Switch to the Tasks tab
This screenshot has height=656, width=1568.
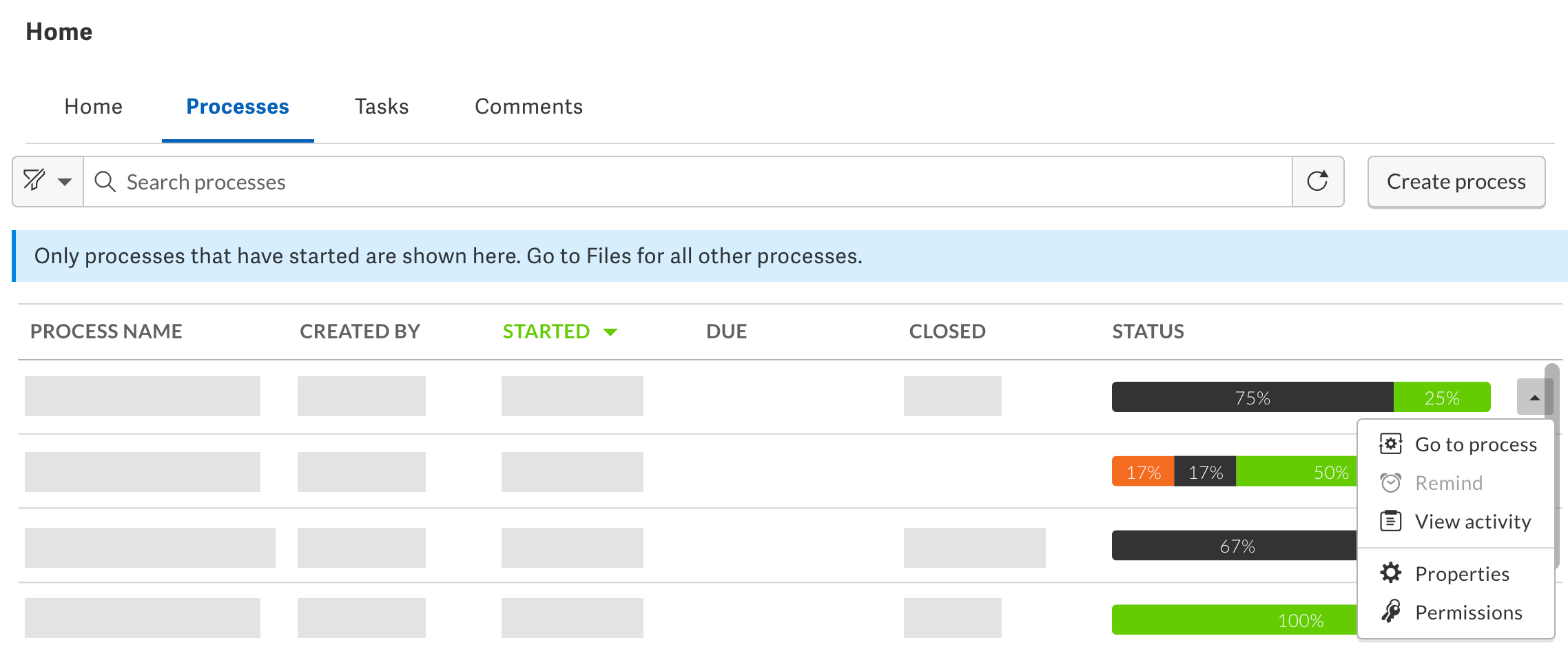click(382, 107)
